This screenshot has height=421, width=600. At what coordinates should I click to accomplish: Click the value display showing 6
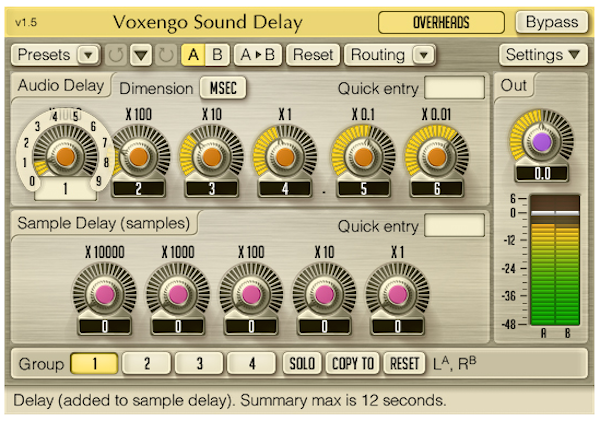(x=437, y=189)
